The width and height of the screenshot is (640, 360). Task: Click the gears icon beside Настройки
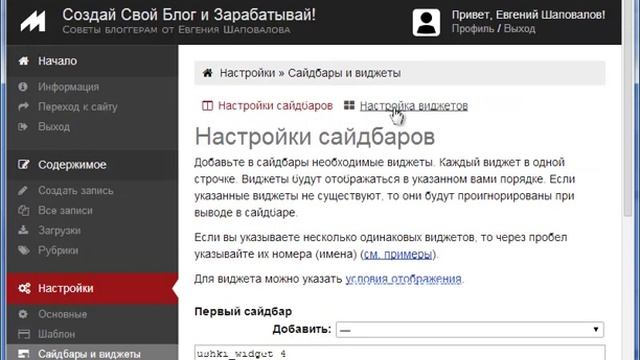click(24, 288)
